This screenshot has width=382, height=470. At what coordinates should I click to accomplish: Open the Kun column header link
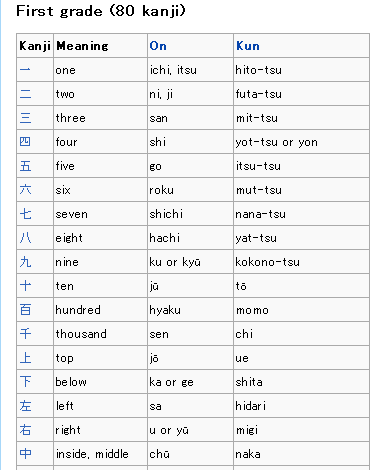[x=247, y=46]
